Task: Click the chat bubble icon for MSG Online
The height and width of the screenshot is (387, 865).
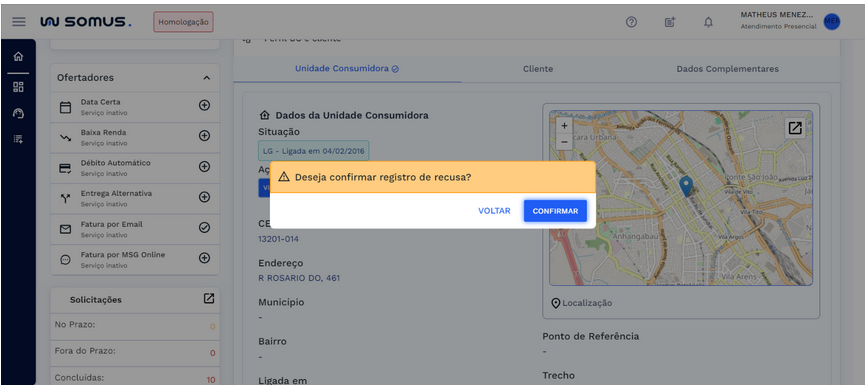Action: (65, 260)
